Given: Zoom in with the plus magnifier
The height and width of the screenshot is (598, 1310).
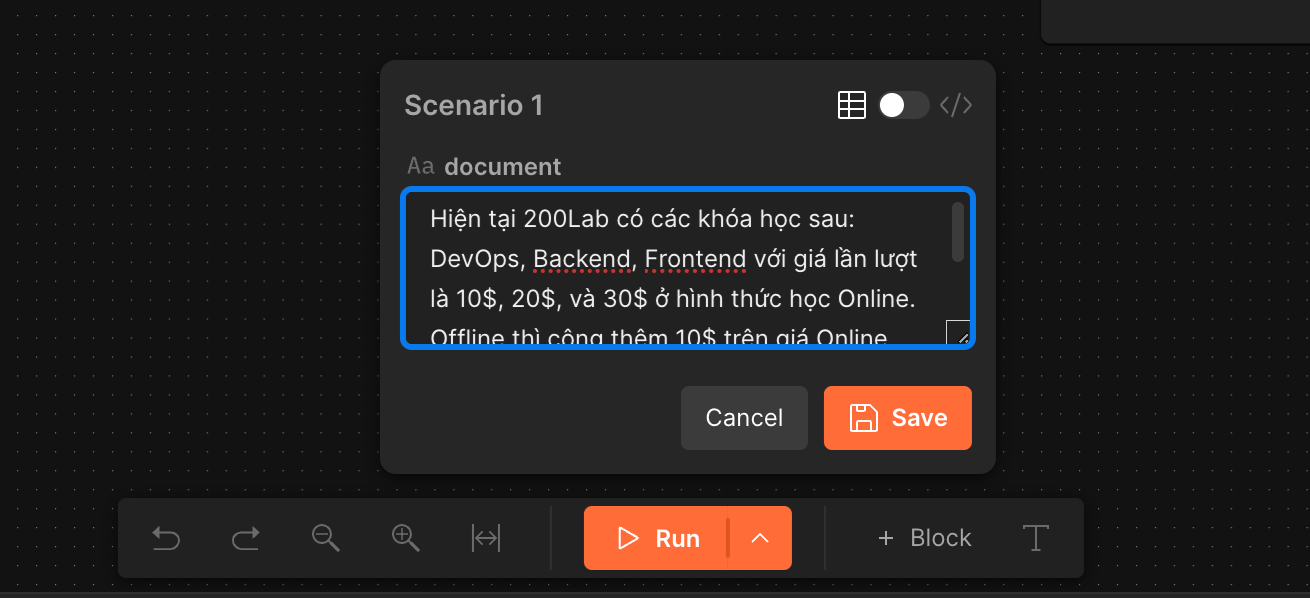Looking at the screenshot, I should pyautogui.click(x=405, y=538).
